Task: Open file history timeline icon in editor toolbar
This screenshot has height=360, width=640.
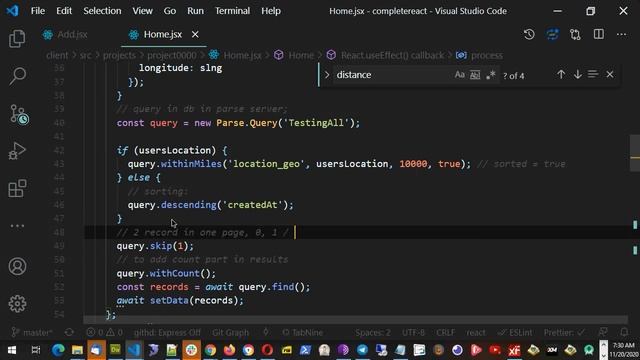Action: click(x=529, y=34)
